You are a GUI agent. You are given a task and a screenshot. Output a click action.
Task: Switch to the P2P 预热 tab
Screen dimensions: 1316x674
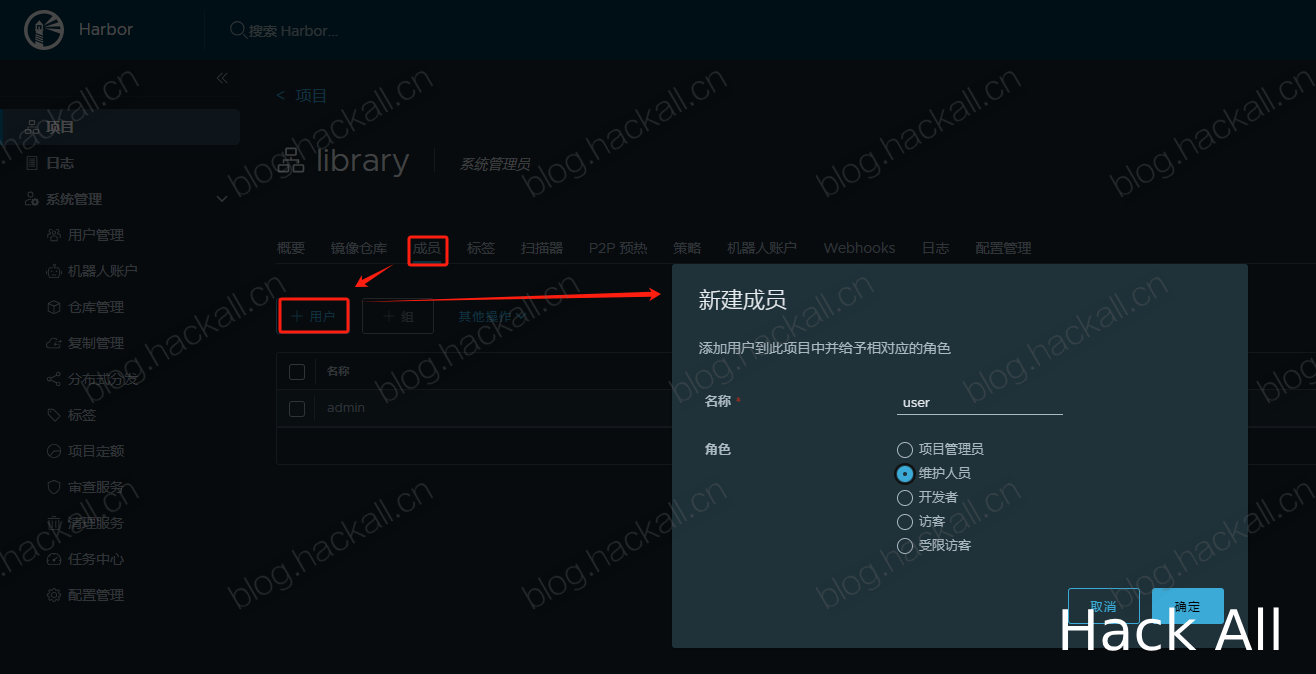tap(618, 248)
